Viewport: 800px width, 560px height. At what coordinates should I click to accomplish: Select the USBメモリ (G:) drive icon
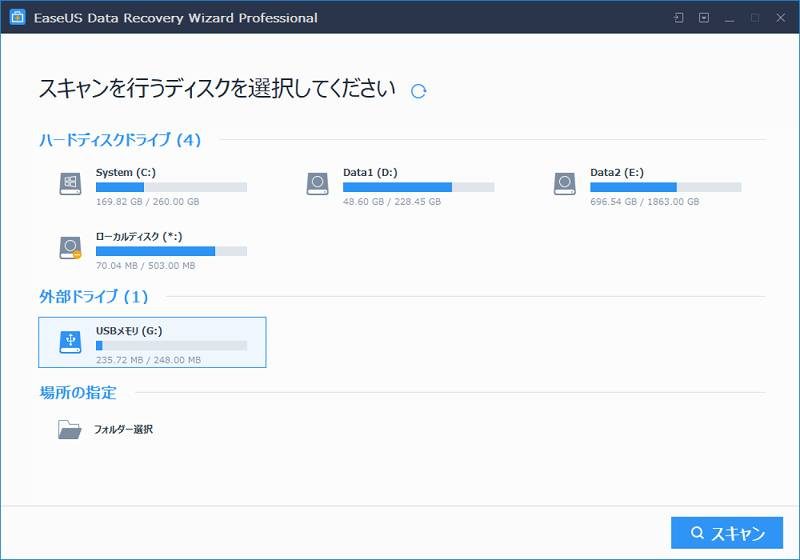69,342
